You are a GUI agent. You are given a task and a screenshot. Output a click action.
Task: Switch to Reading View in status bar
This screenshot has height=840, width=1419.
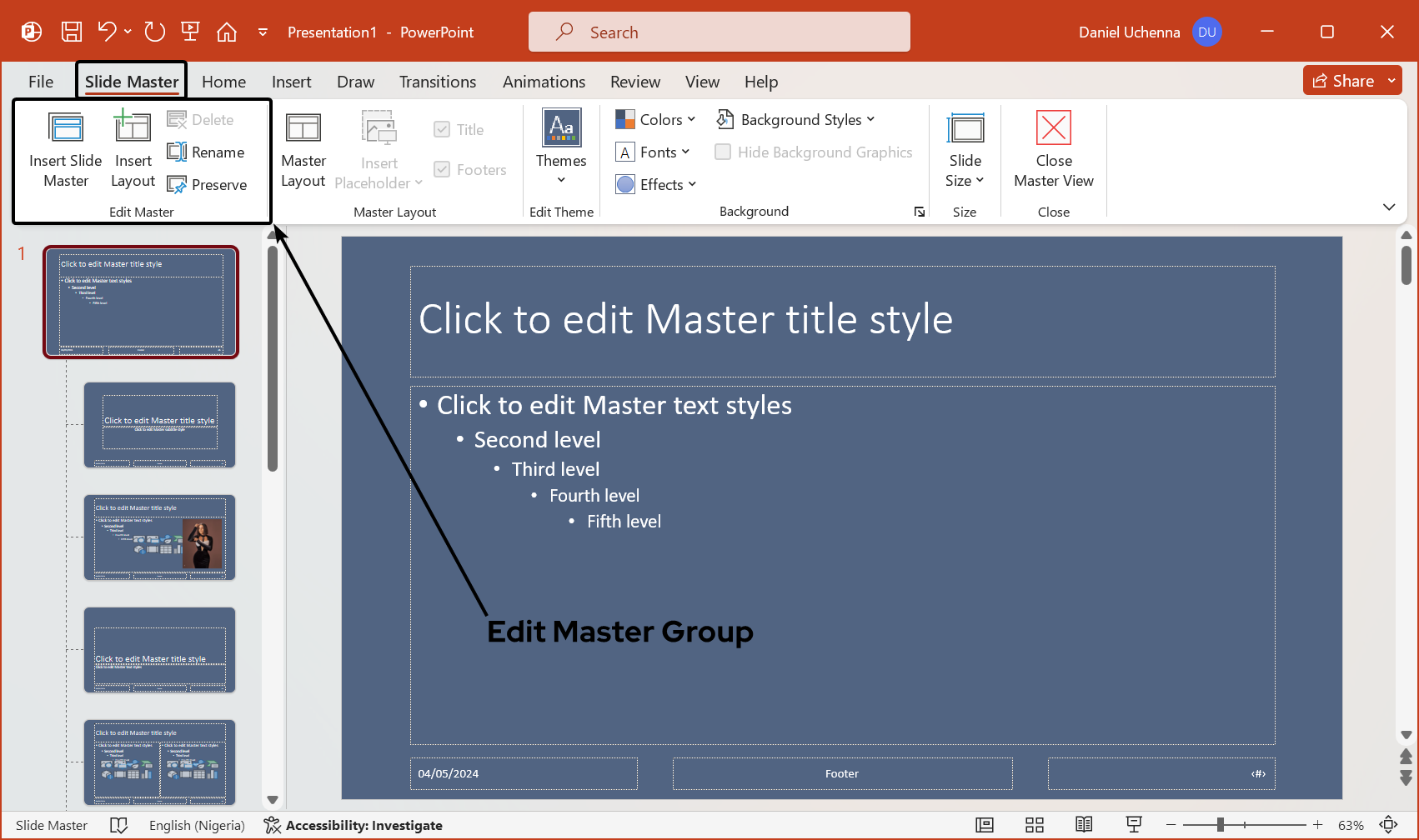tap(1084, 825)
